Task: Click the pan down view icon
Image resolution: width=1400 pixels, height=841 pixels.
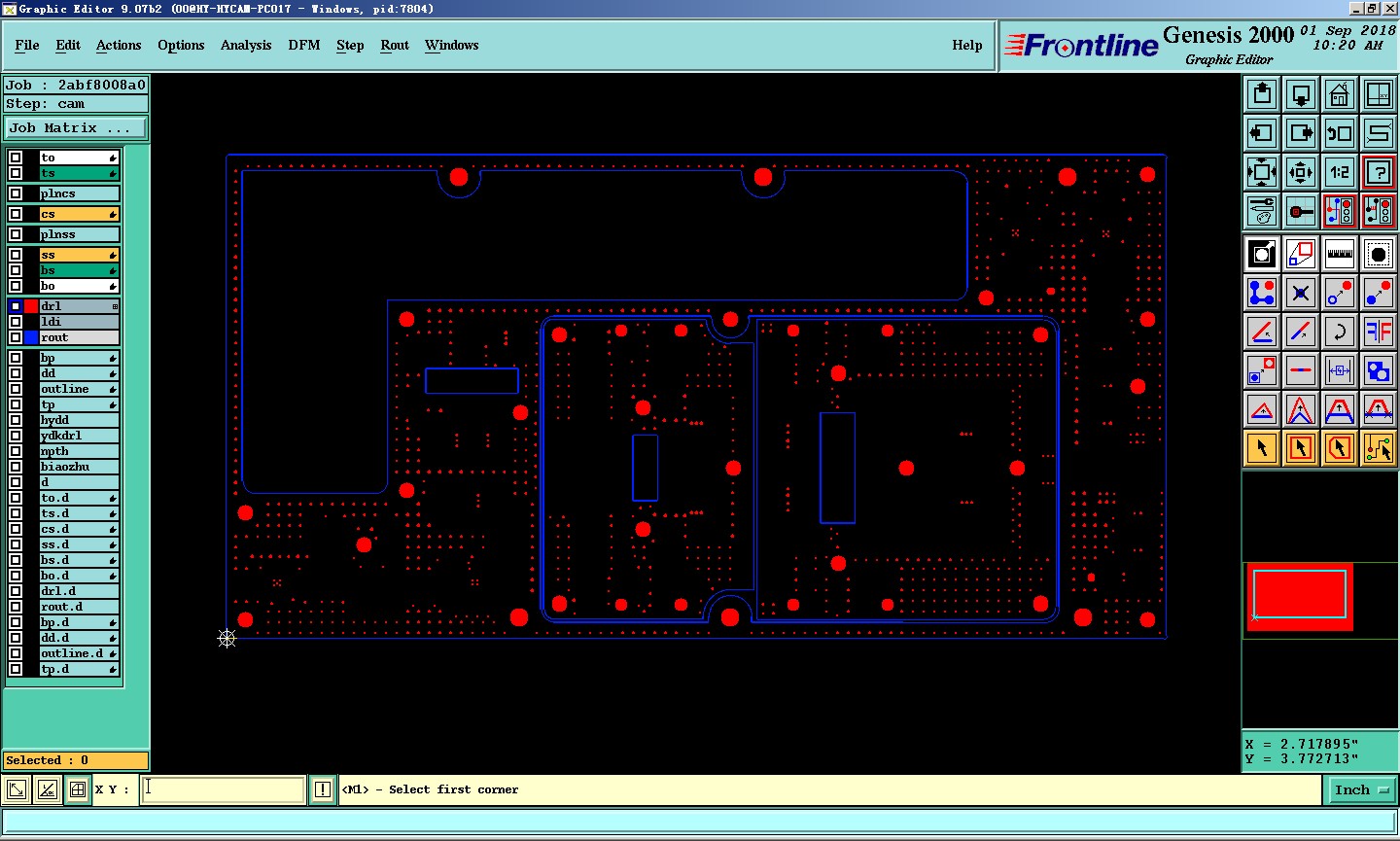Action: click(x=1301, y=94)
